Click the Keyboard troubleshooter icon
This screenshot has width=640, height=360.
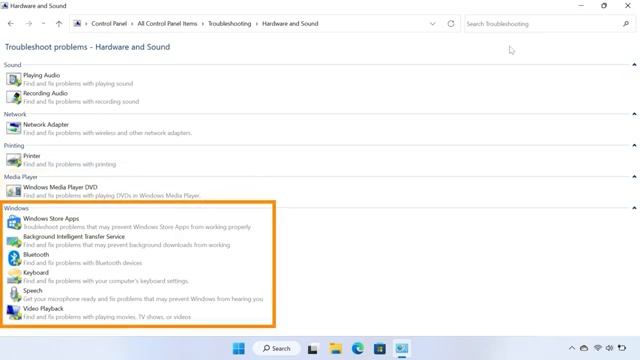click(14, 276)
